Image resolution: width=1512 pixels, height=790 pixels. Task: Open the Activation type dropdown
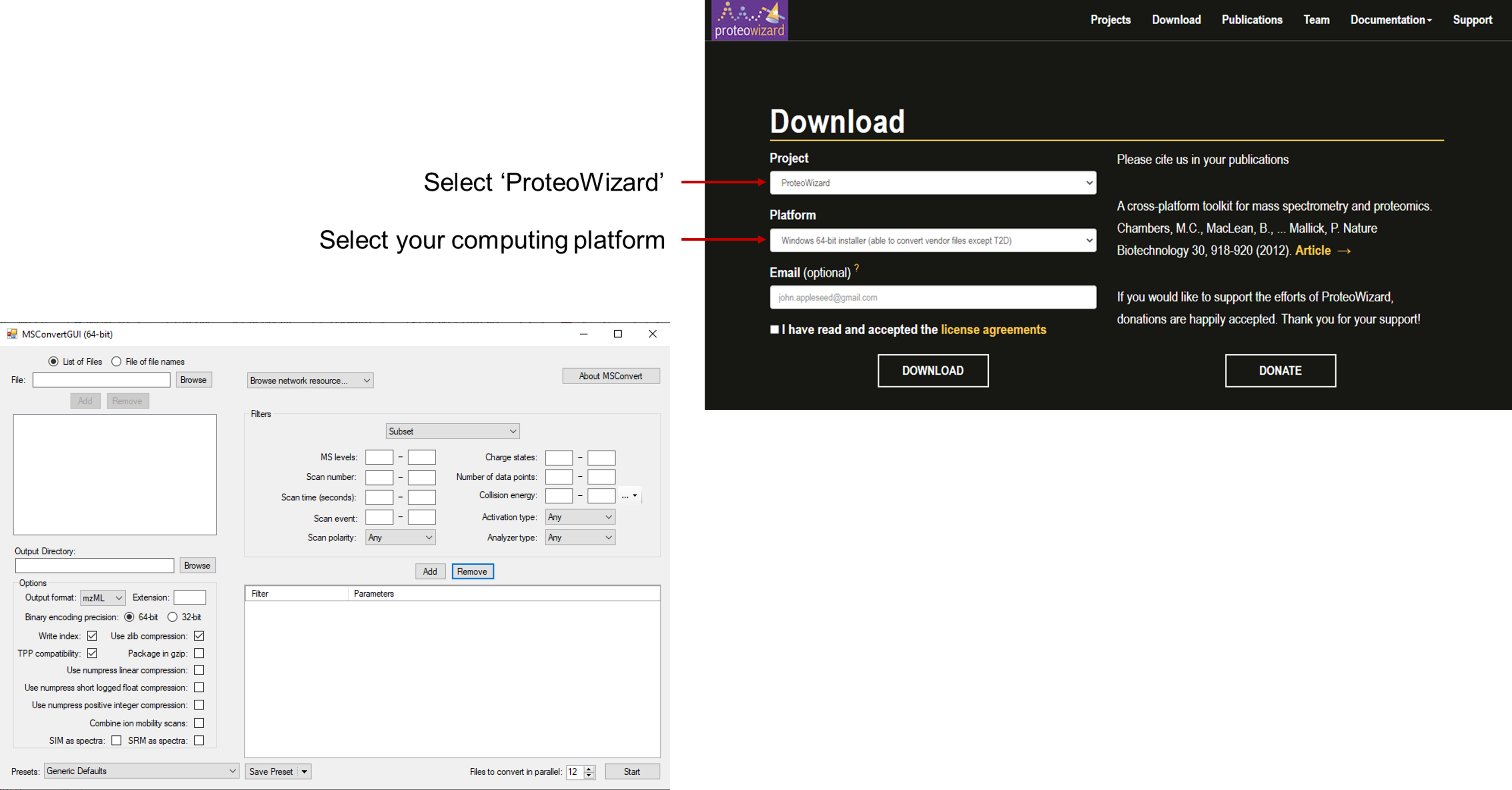[580, 517]
